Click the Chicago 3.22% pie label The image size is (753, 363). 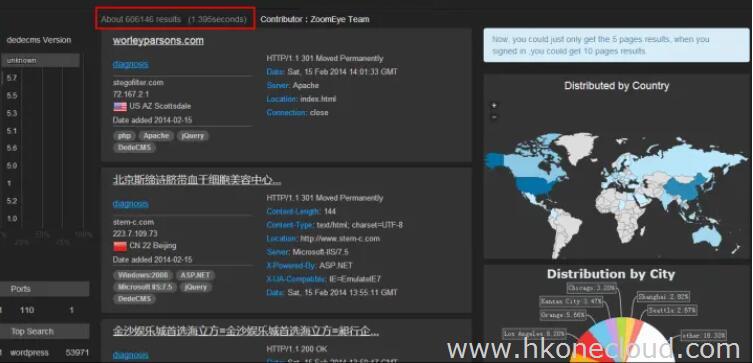(x=591, y=288)
